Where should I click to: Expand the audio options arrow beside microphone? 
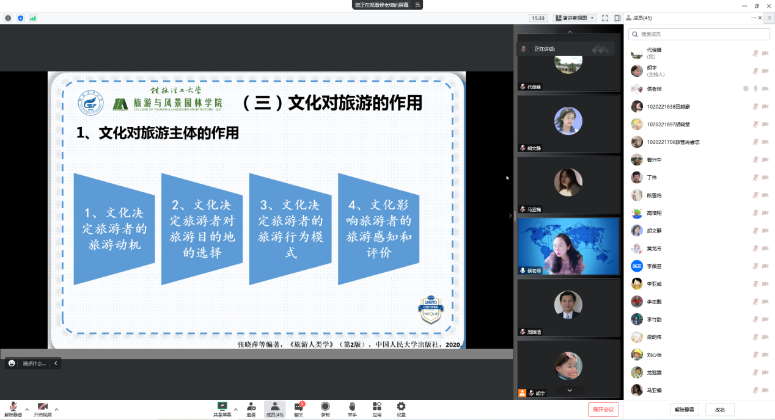click(26, 406)
